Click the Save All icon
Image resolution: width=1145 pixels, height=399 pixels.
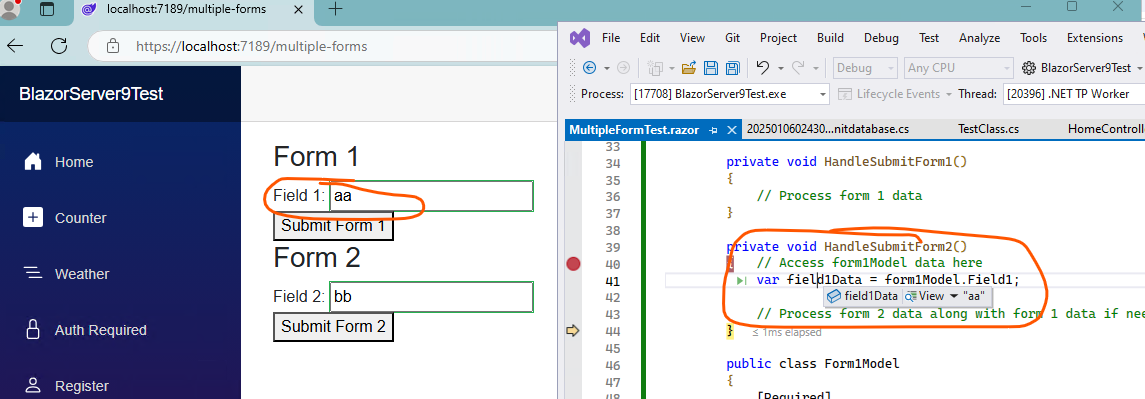click(733, 68)
